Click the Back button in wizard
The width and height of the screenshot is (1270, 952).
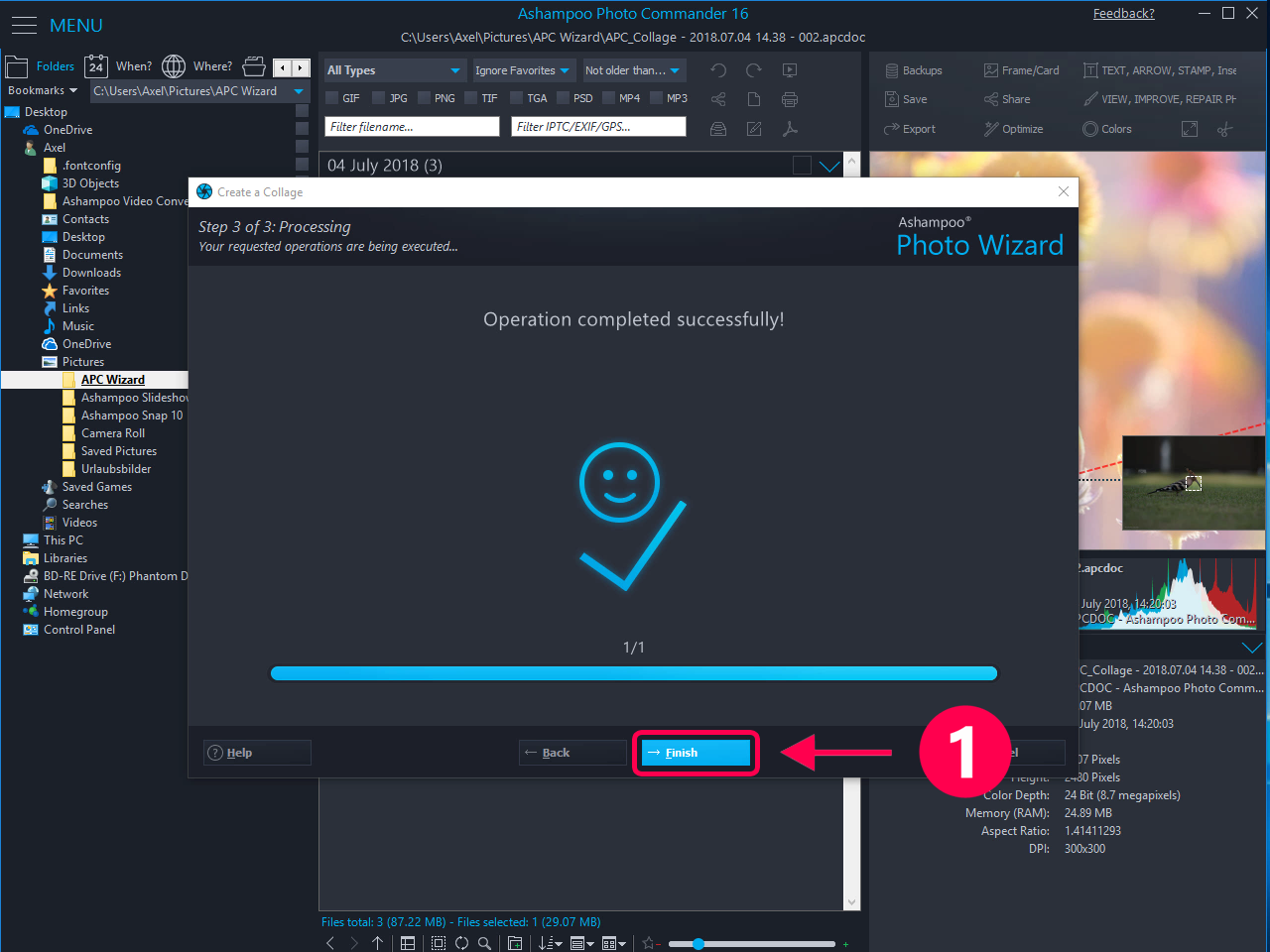(x=573, y=753)
